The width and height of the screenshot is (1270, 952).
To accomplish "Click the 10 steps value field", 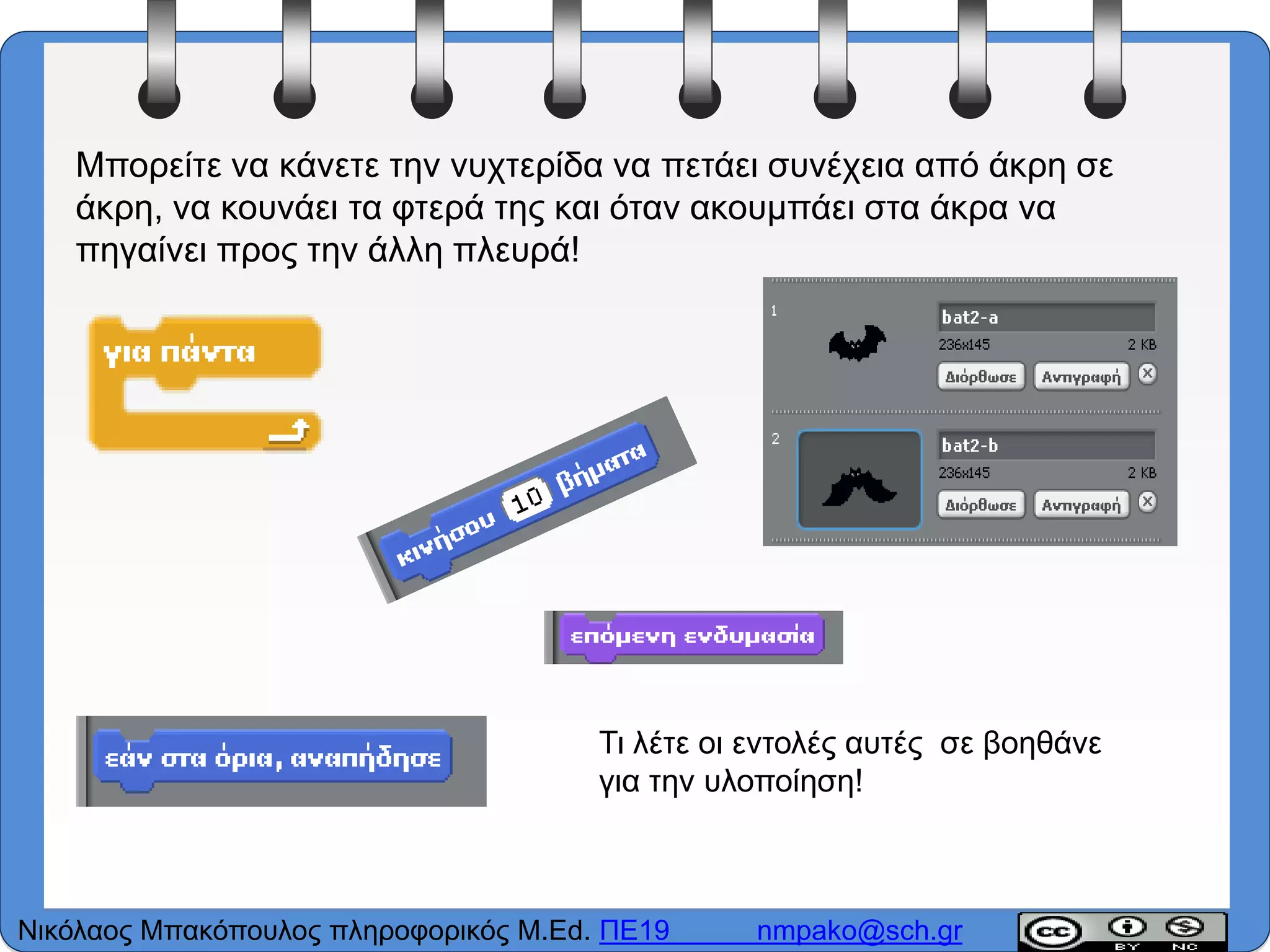I will 527,498.
